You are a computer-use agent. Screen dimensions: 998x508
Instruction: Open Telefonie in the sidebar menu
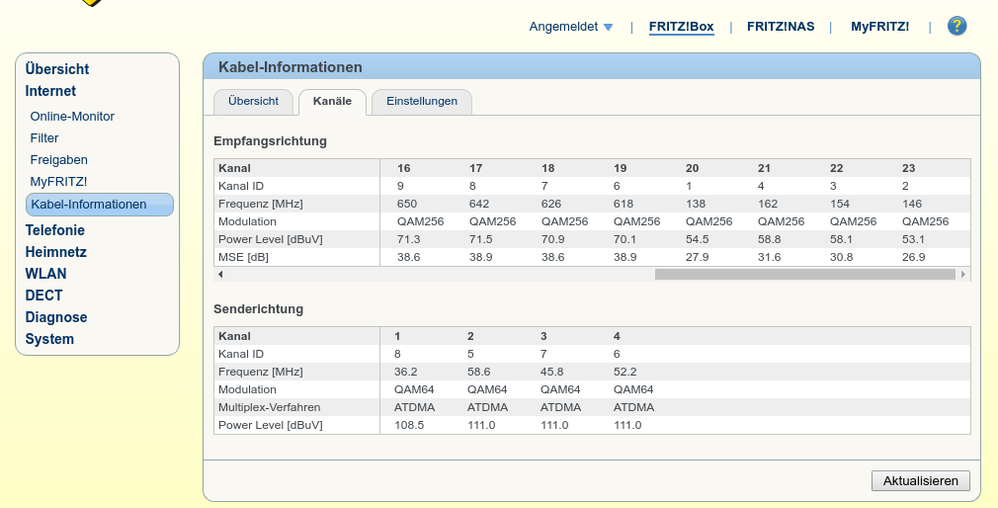click(55, 230)
